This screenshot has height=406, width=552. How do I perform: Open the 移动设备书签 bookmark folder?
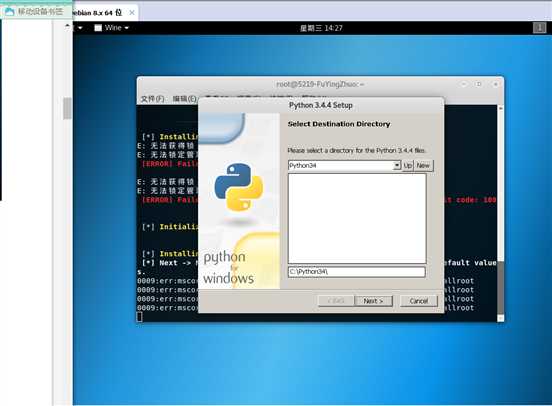[x=34, y=12]
